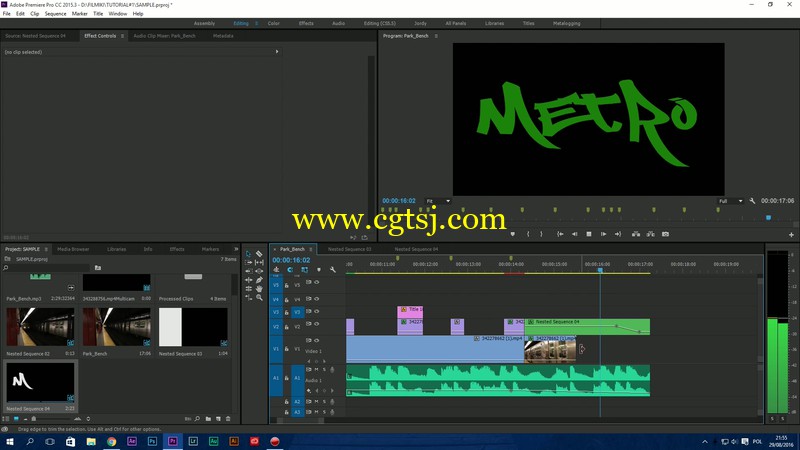The height and width of the screenshot is (450, 800).
Task: Select the Selection tool in Tools panel
Action: pyautogui.click(x=248, y=254)
